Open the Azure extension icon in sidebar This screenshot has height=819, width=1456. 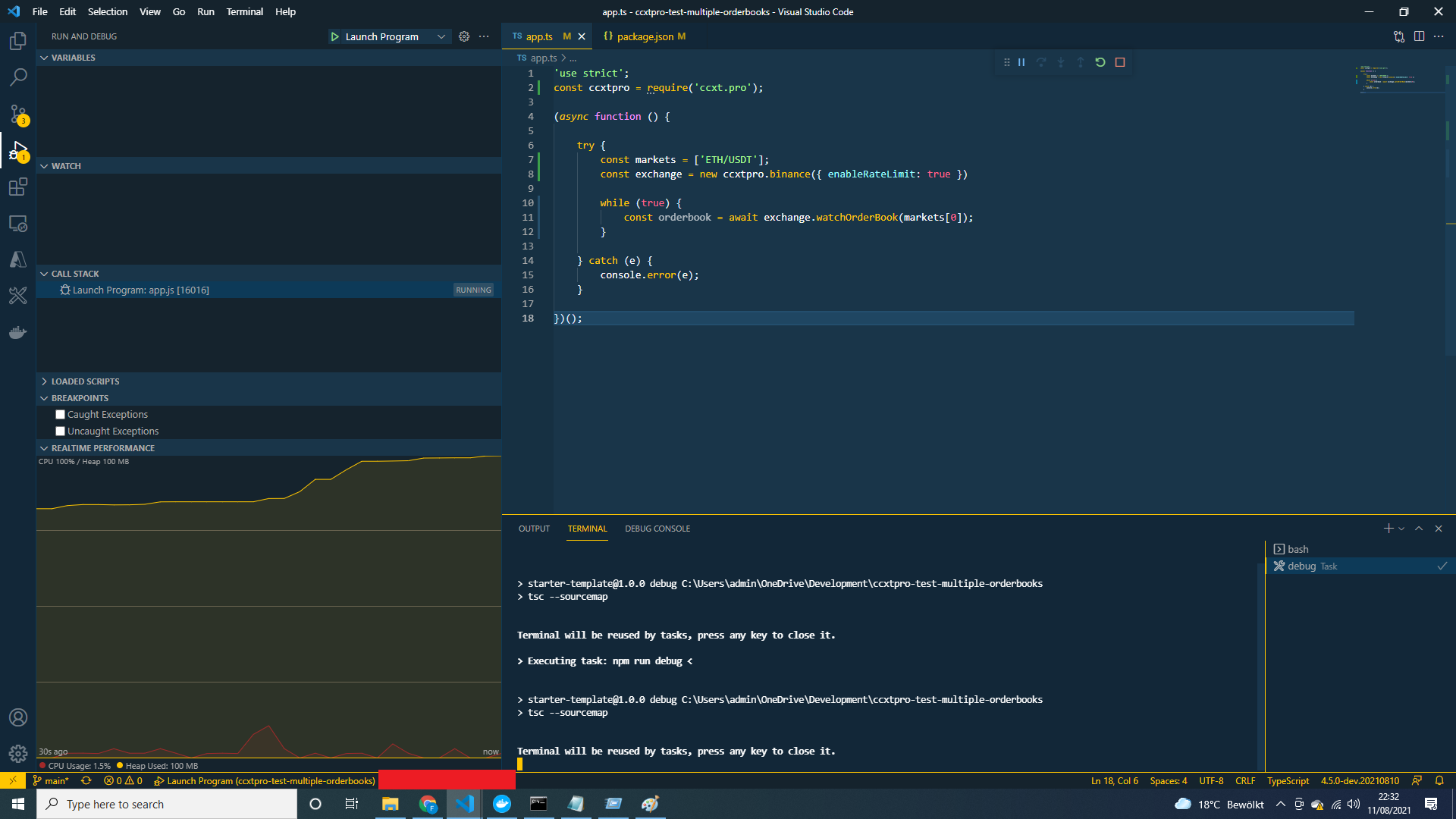18,259
